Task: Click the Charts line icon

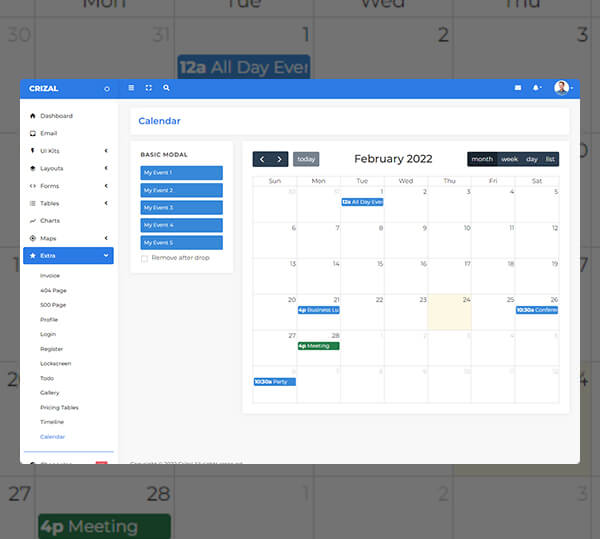Action: pos(33,221)
